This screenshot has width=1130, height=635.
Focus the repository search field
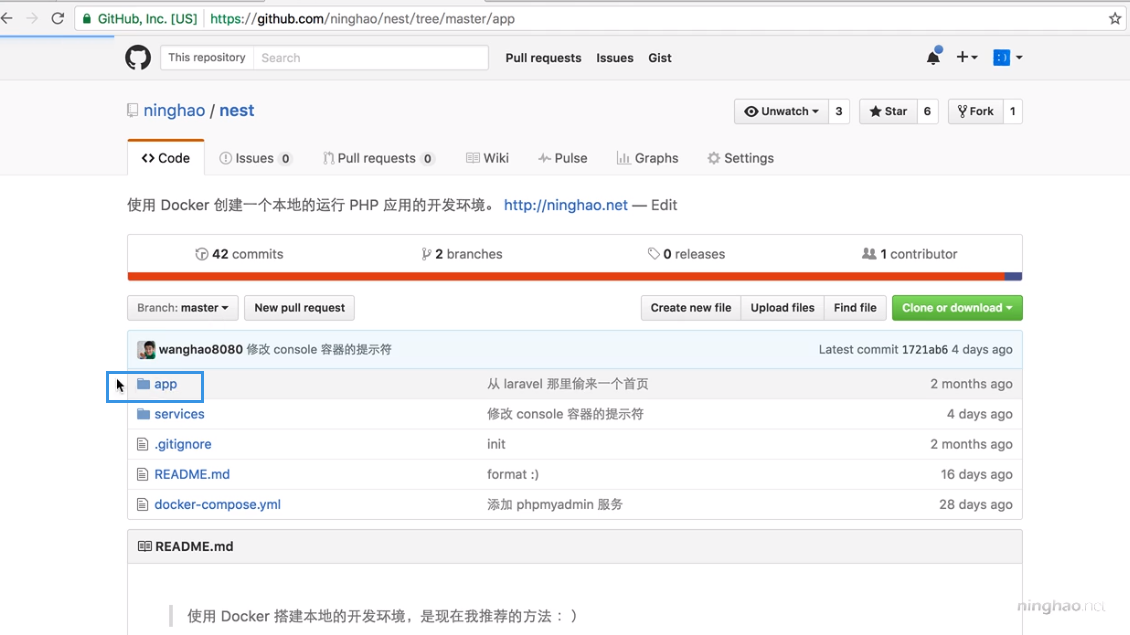[370, 58]
